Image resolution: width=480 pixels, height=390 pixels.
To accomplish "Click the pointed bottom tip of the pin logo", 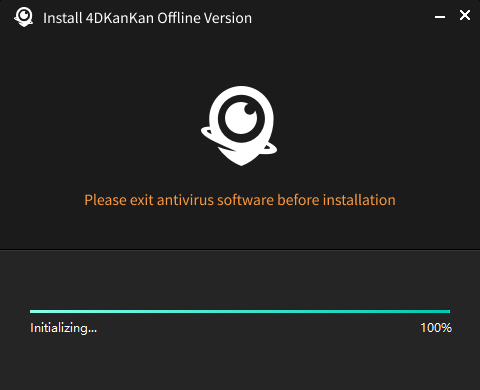I will (241, 163).
